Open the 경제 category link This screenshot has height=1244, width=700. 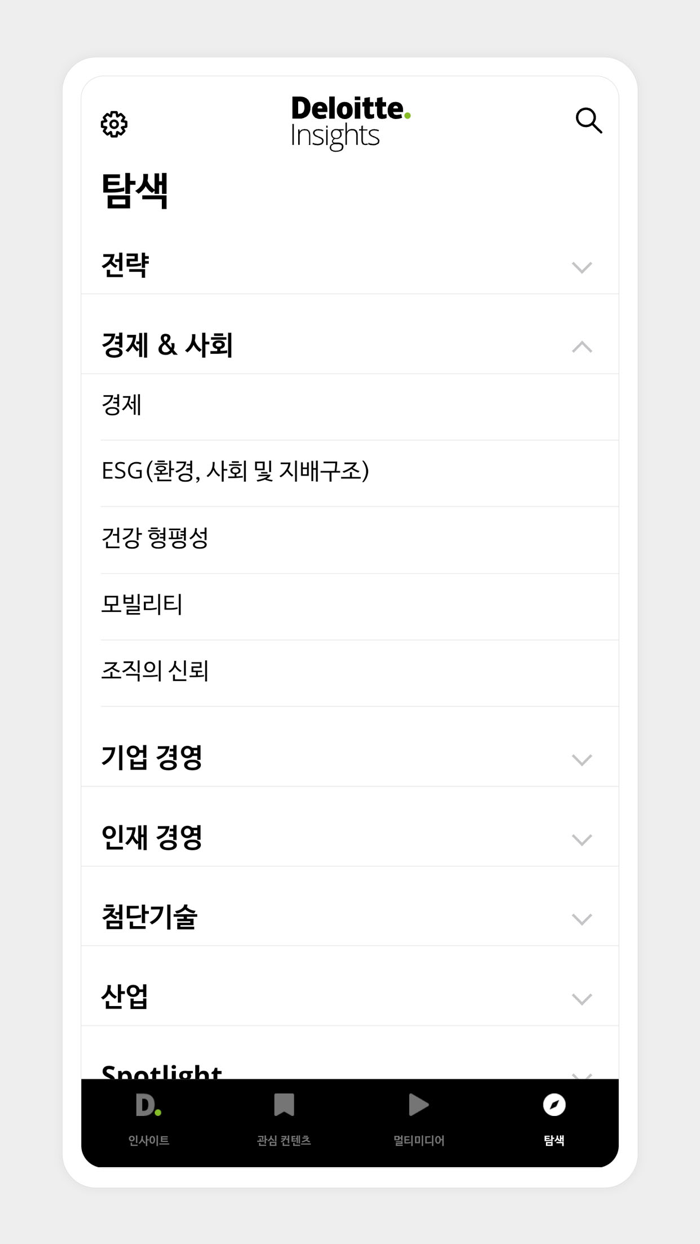point(349,406)
